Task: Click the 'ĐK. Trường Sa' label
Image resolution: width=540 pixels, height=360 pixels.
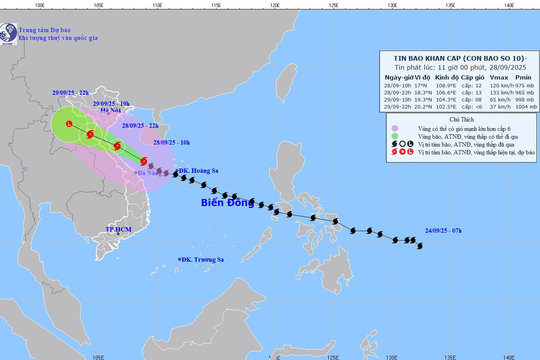Action: point(203,259)
